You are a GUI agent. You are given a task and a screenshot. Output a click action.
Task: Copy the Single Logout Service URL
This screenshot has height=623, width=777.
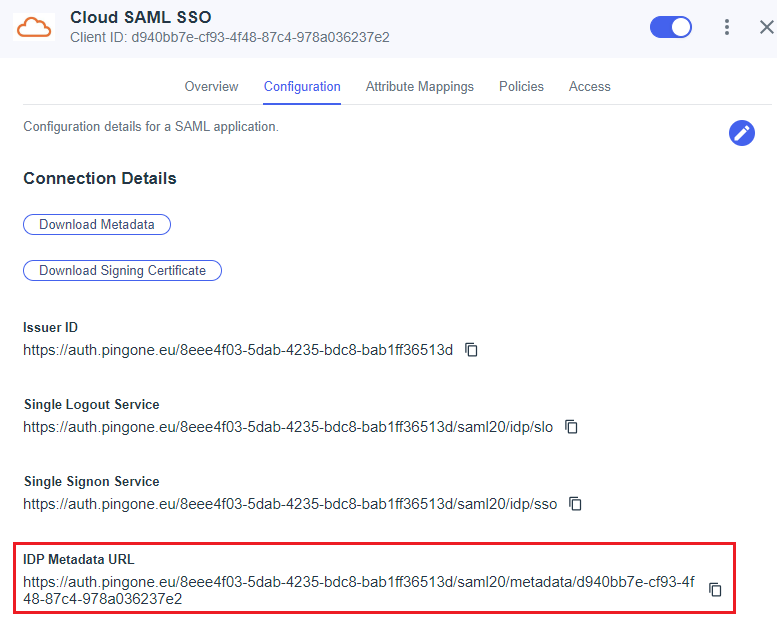tap(572, 427)
